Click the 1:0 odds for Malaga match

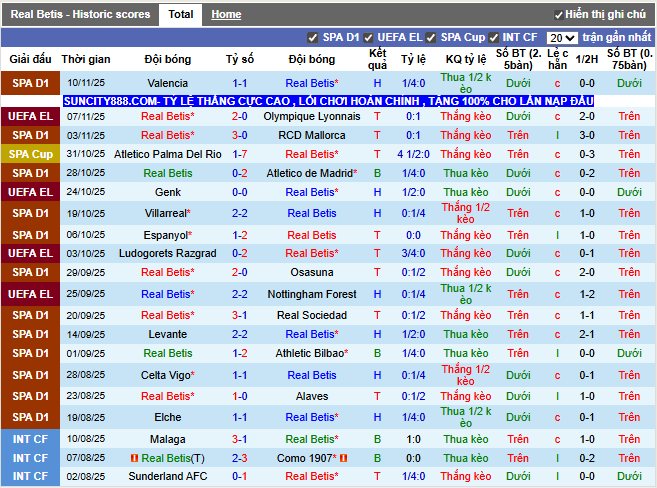(x=414, y=439)
